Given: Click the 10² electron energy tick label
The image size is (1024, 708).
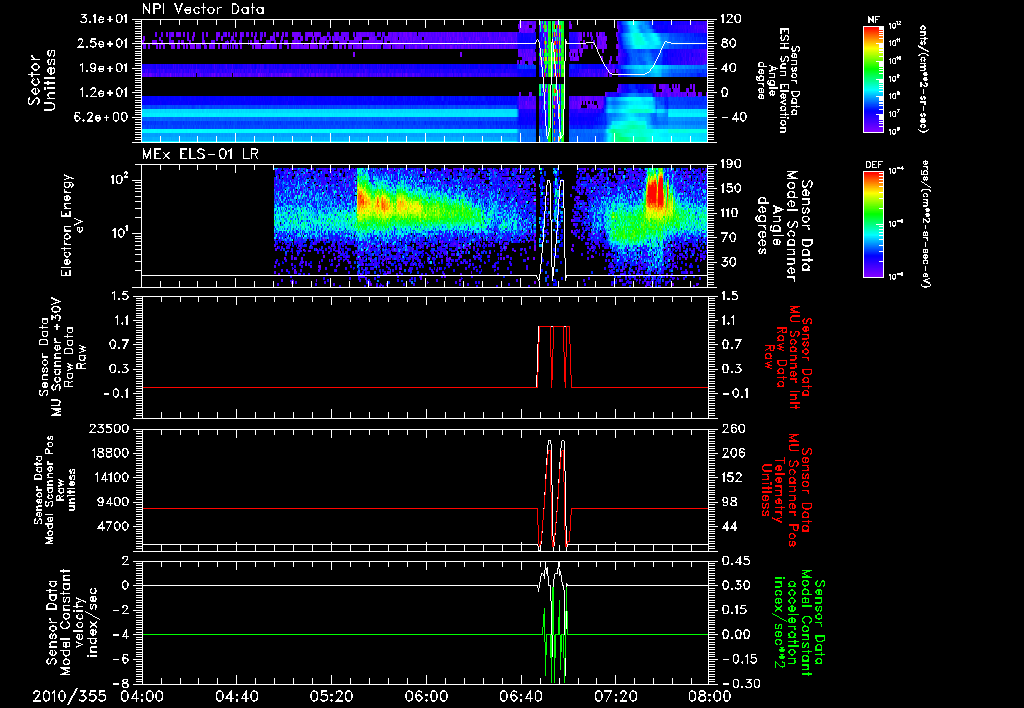Looking at the screenshot, I should coord(120,180).
